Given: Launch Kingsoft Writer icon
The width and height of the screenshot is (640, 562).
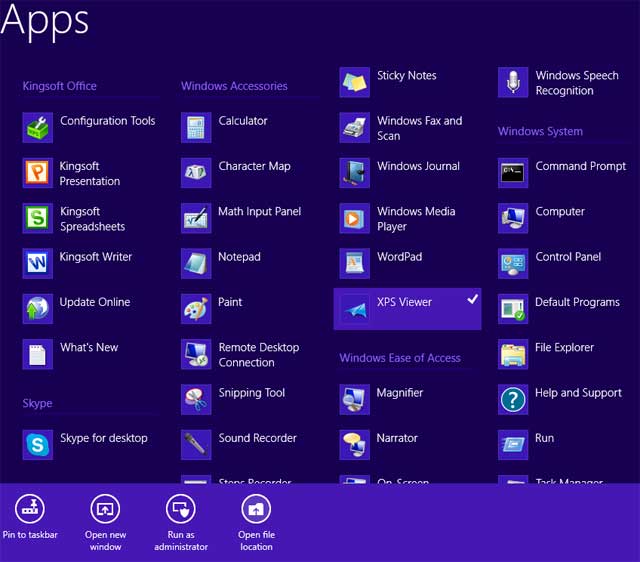Looking at the screenshot, I should [38, 263].
